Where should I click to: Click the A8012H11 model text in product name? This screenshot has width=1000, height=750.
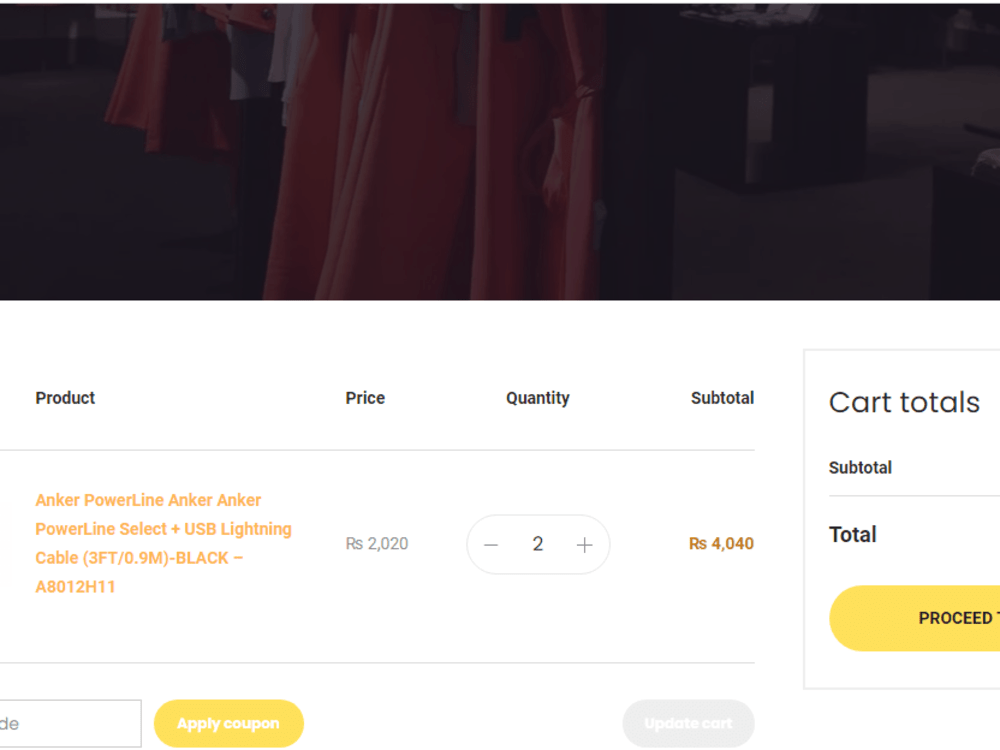click(75, 587)
